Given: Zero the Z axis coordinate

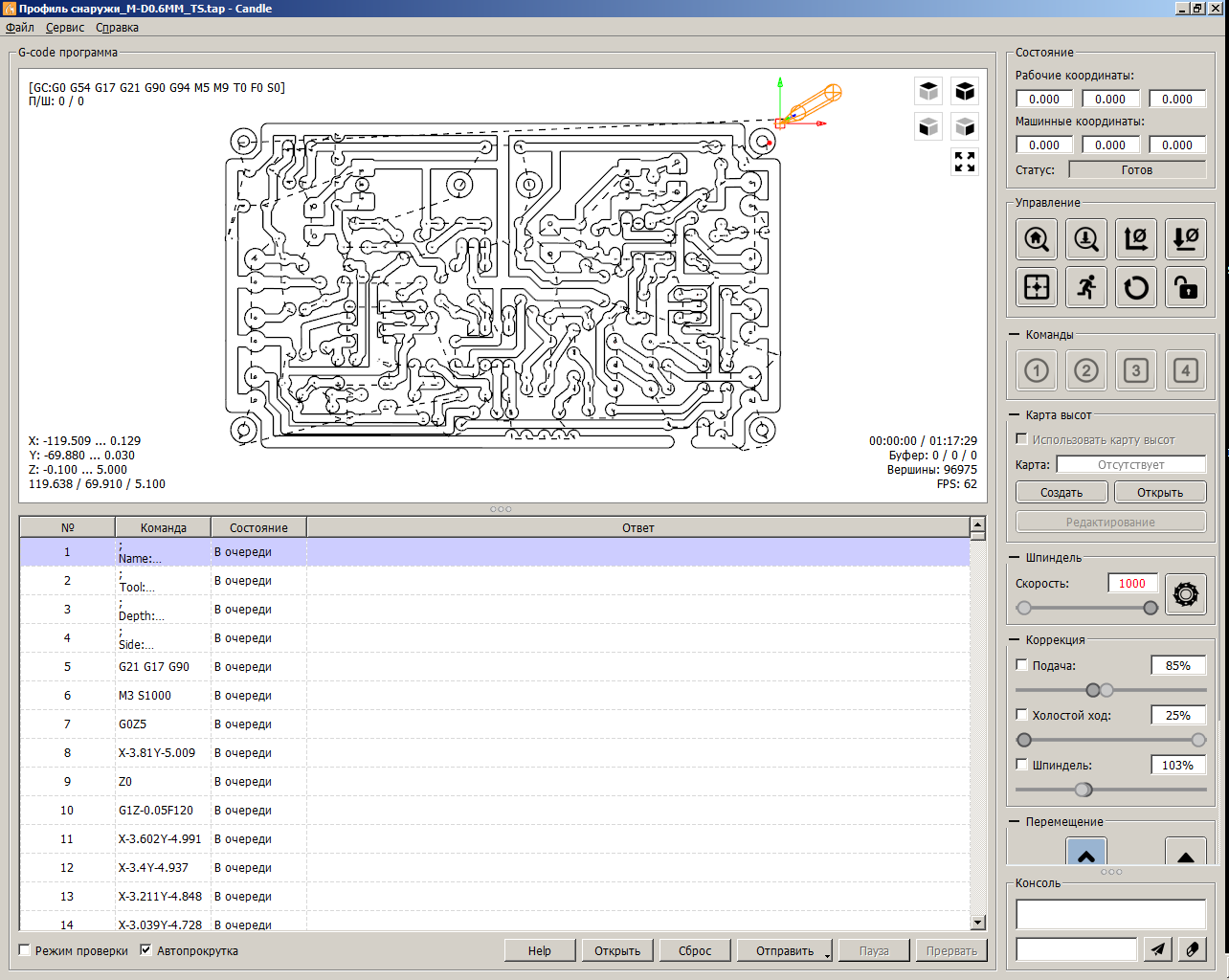Looking at the screenshot, I should [x=1186, y=239].
